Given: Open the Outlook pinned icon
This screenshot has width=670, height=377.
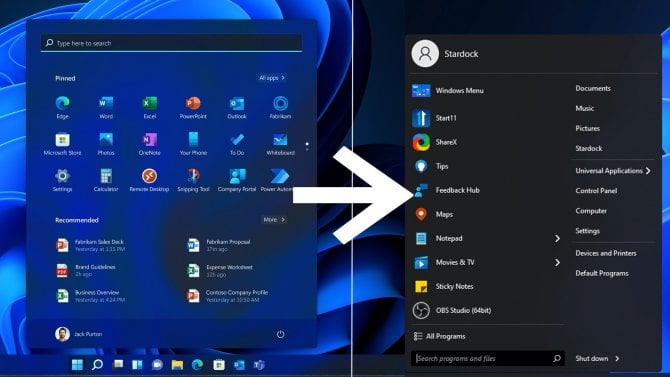Looking at the screenshot, I should coord(237,107).
